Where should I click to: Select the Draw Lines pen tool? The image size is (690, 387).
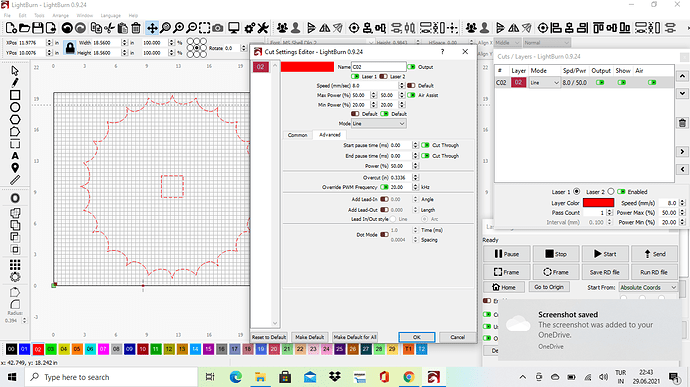click(15, 83)
